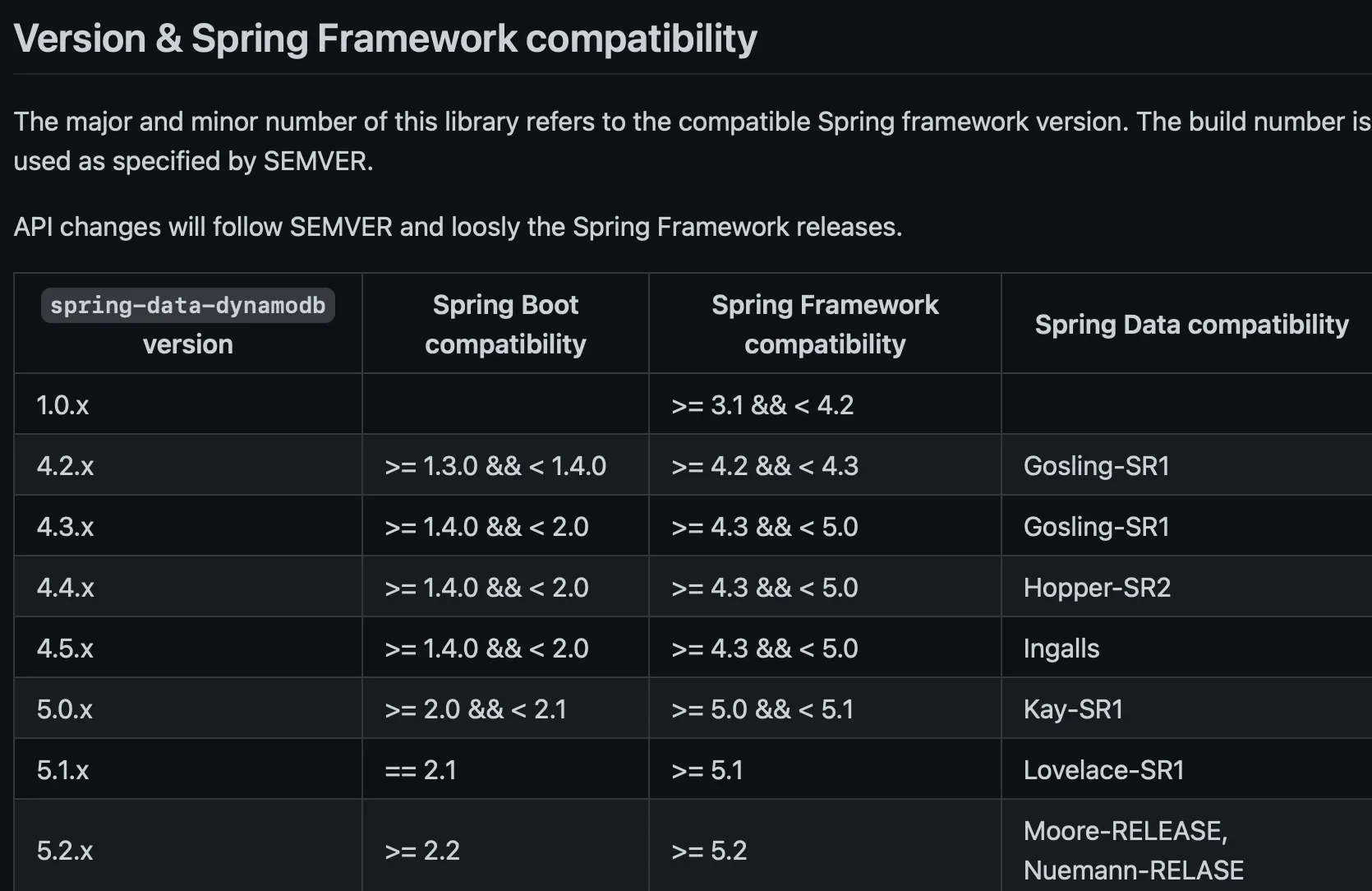Screen dimensions: 1372x891
Task: Click the Ingalls cell
Action: coord(1061,648)
